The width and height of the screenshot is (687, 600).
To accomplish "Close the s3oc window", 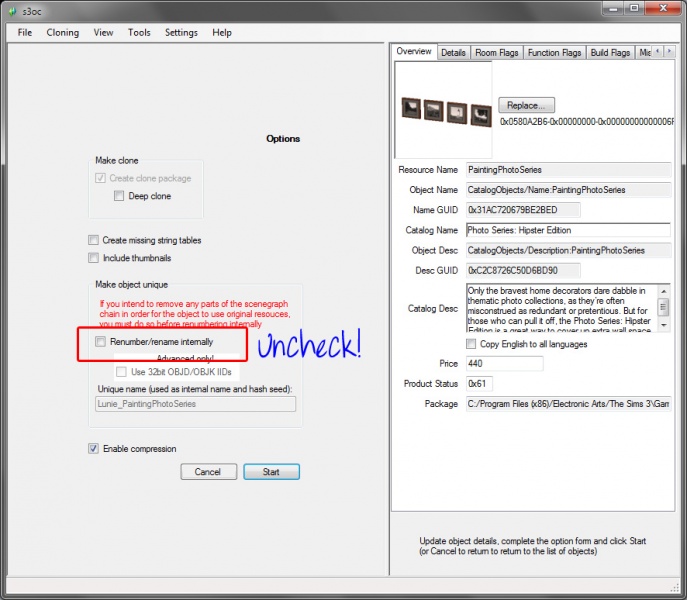I will [662, 9].
